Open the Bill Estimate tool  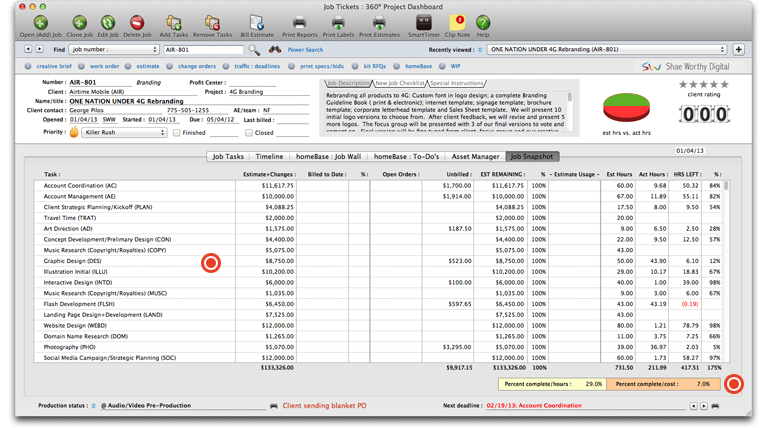tap(256, 23)
